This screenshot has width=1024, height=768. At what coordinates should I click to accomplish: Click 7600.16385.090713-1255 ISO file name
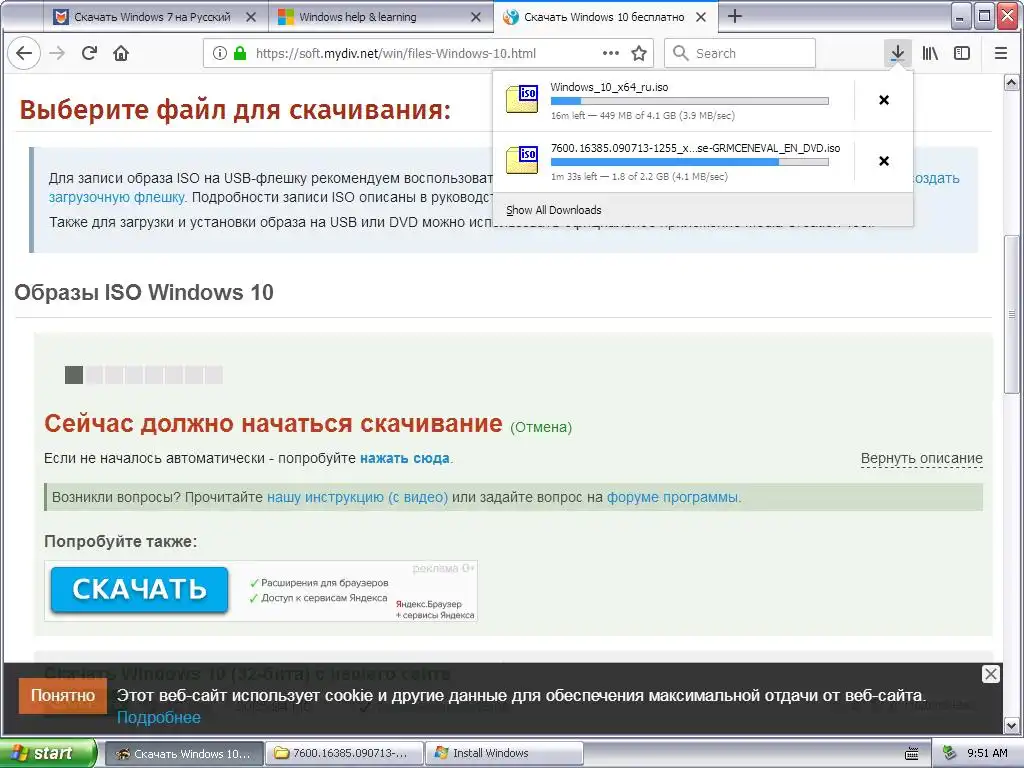696,148
